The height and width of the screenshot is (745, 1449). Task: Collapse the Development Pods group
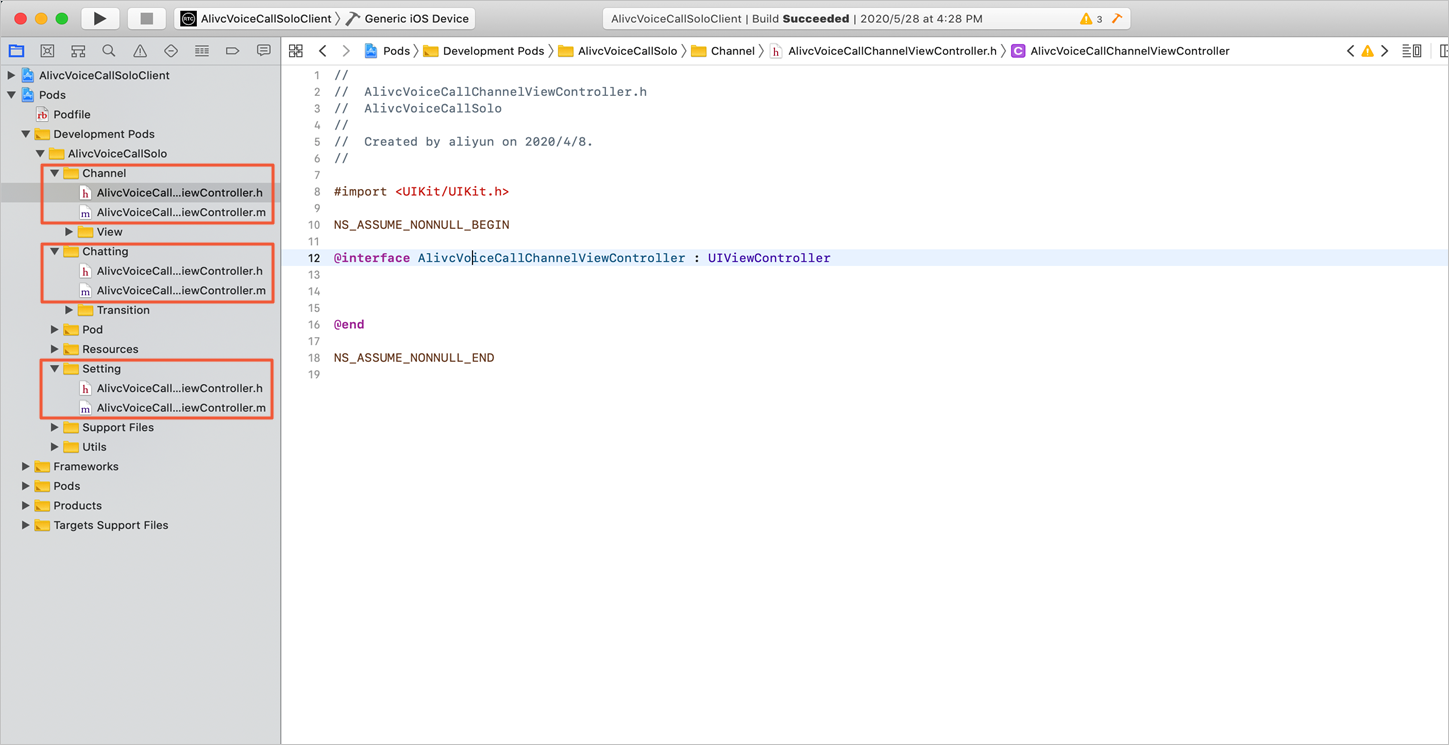tap(26, 134)
